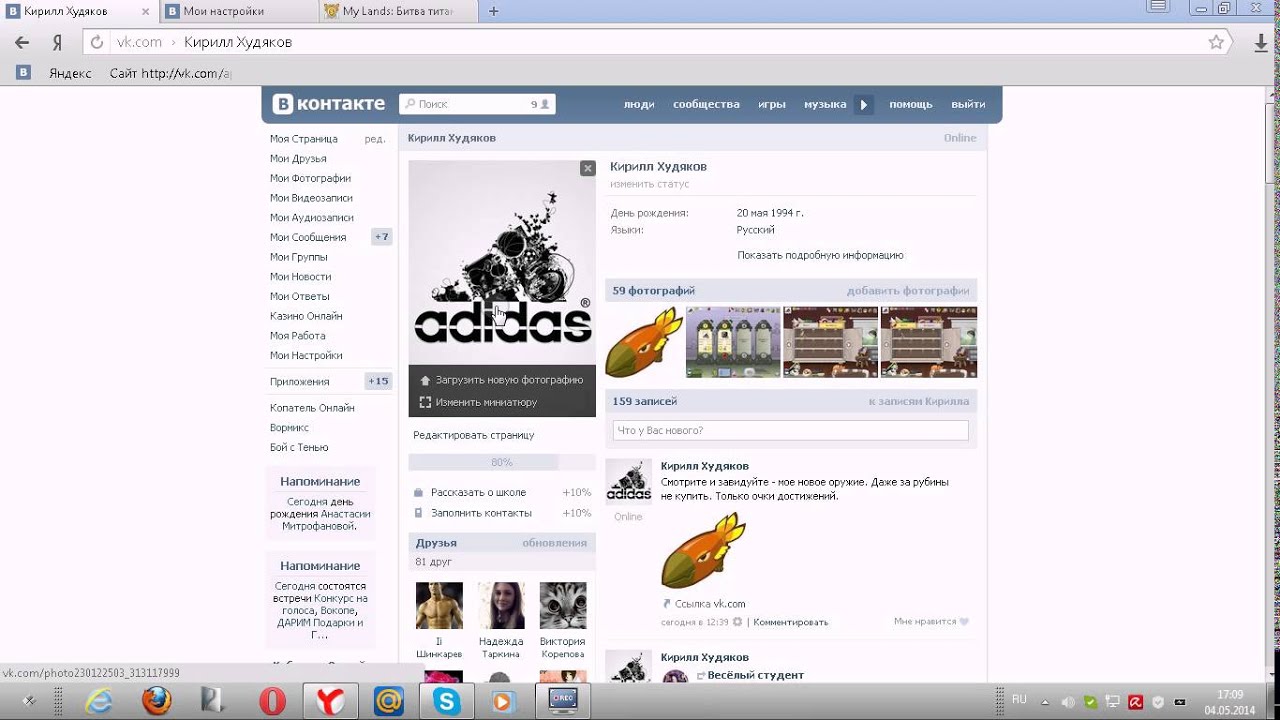Open Internet Explorer in taskbar
This screenshot has width=1280, height=720.
click(98, 701)
